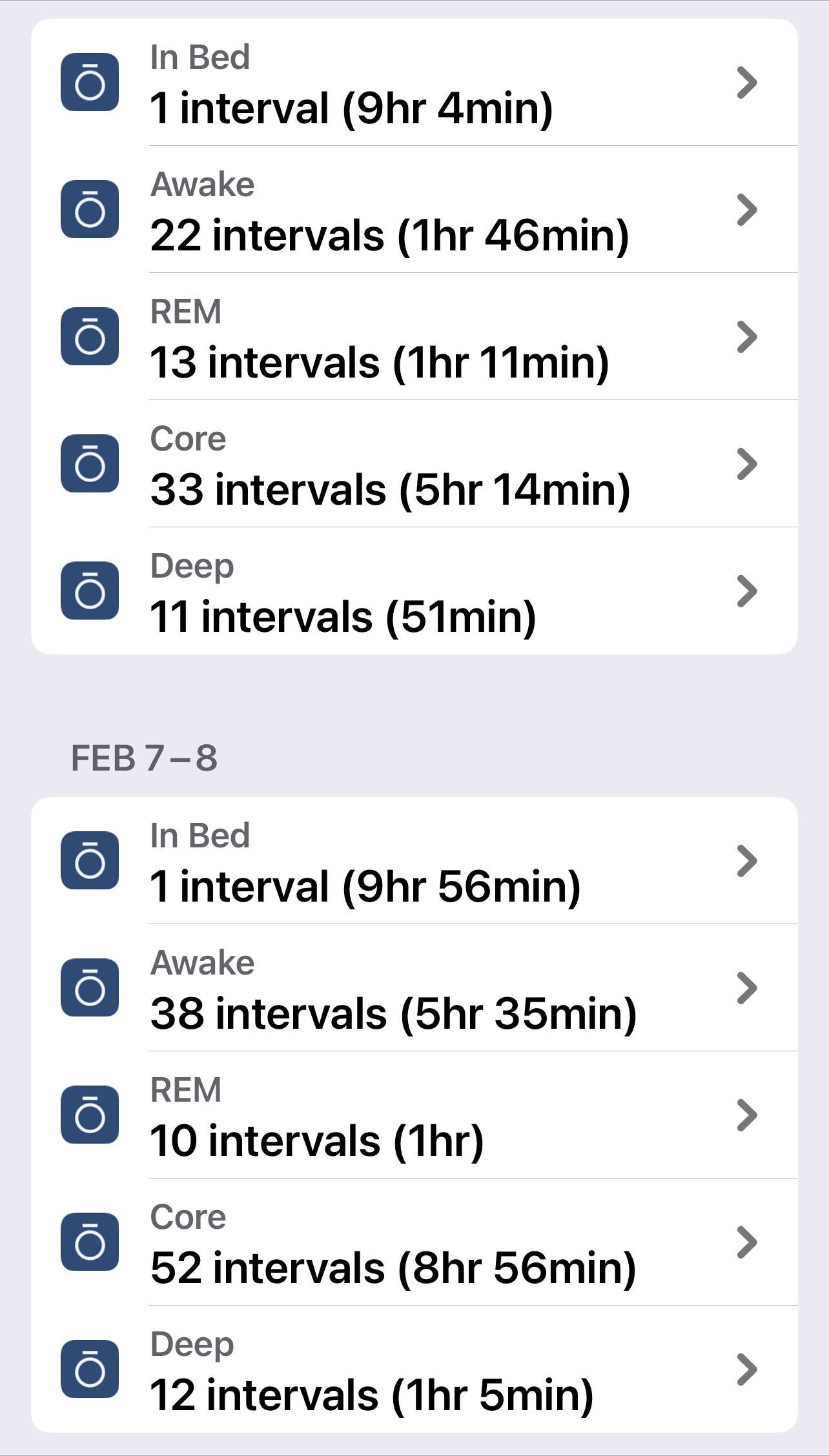829x1456 pixels.
Task: Expand the chevron for Deep 51min
Action: 747,591
